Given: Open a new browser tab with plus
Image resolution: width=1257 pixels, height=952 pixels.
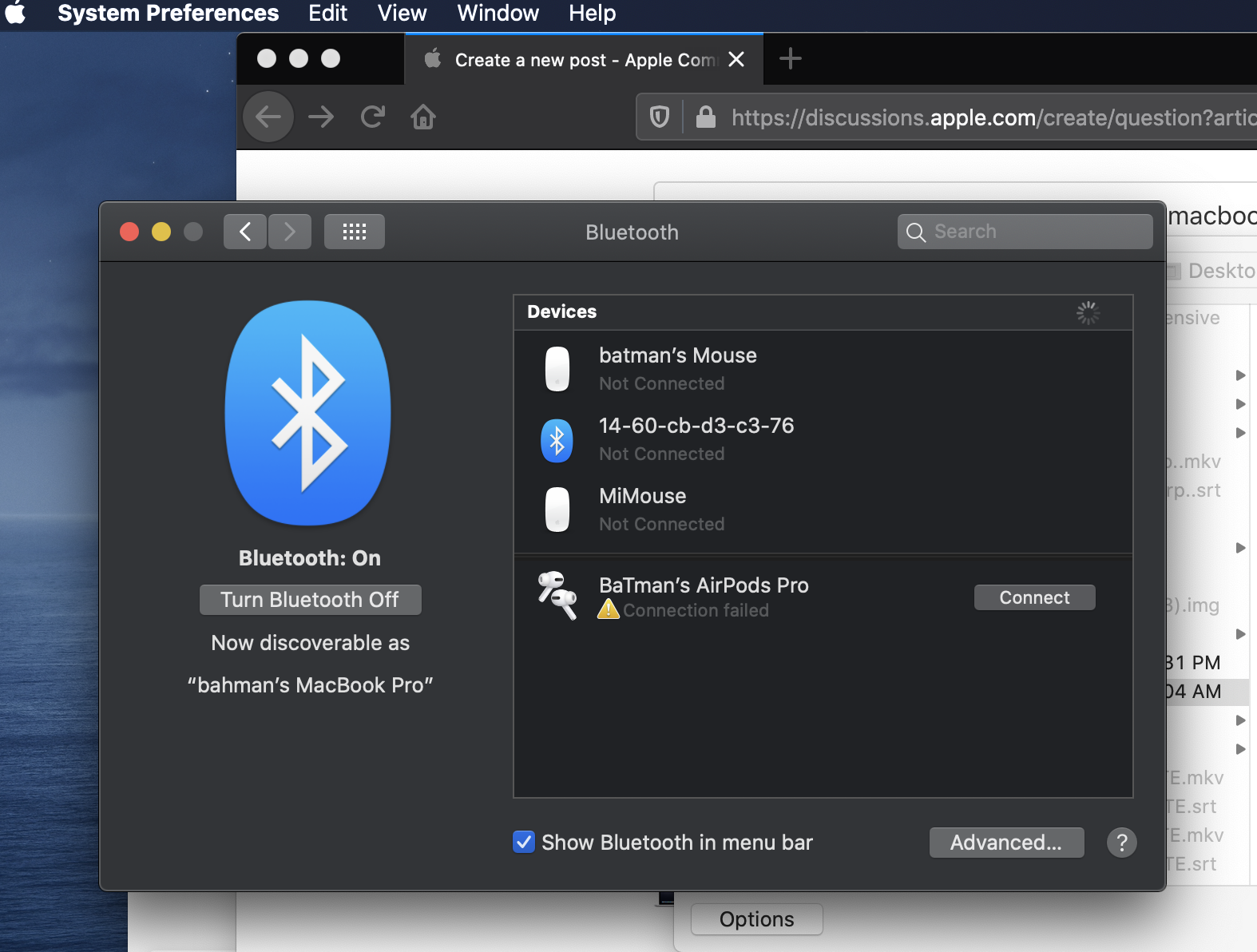Looking at the screenshot, I should (790, 58).
